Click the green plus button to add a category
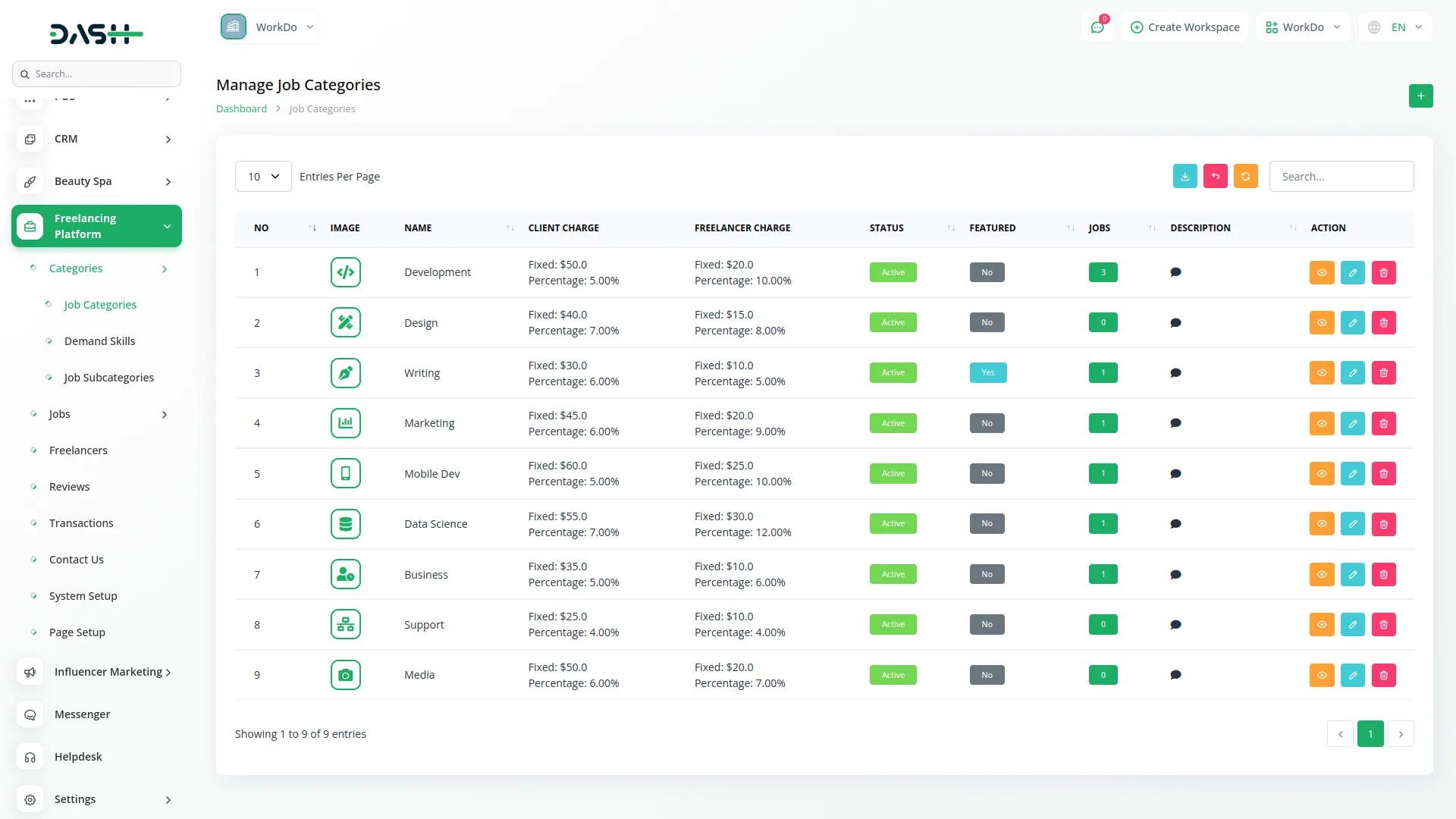This screenshot has width=1456, height=819. 1421,96
